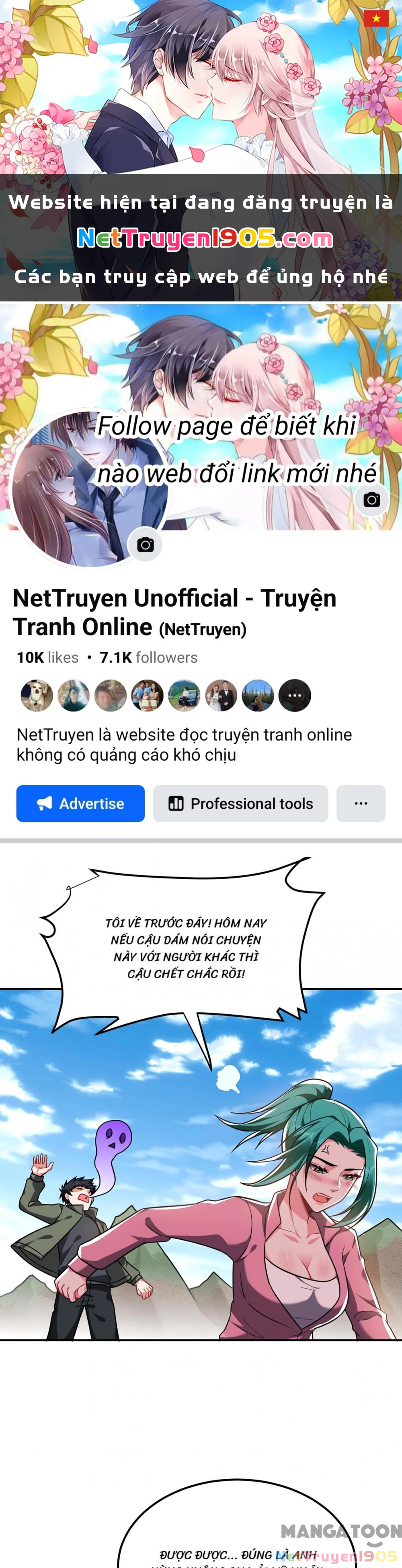Click the Vietnam flag icon
The width and height of the screenshot is (402, 1568).
click(376, 18)
